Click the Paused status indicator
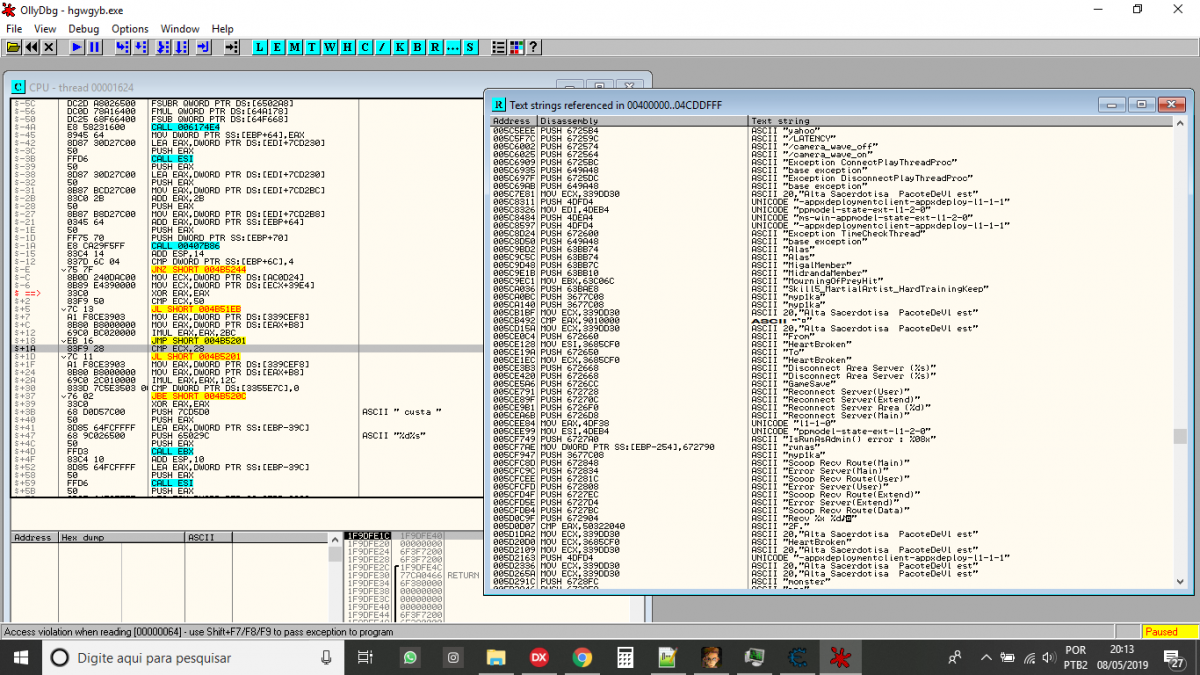 pyautogui.click(x=1169, y=632)
